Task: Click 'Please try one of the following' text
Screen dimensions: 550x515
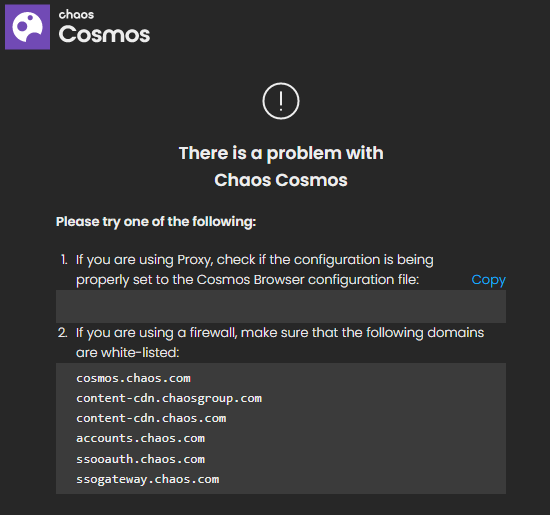Action: pos(156,222)
